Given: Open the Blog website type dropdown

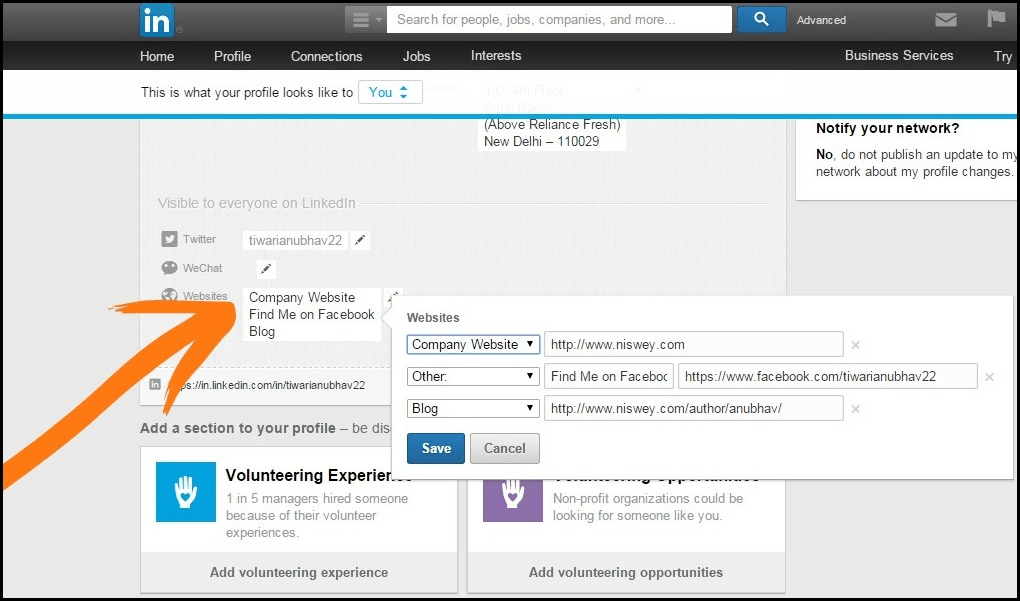Looking at the screenshot, I should pos(473,408).
